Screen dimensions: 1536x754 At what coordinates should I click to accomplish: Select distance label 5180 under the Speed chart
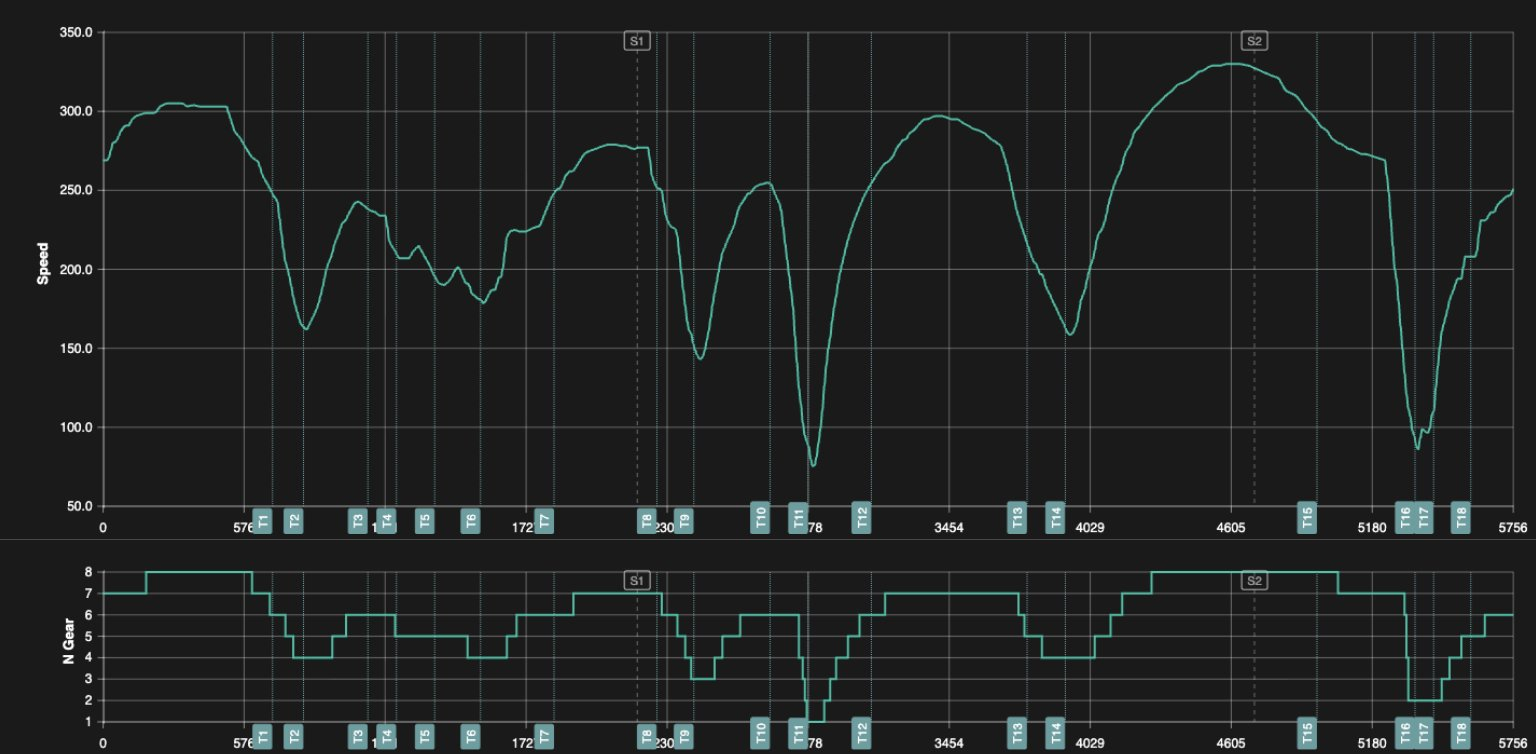click(1371, 527)
